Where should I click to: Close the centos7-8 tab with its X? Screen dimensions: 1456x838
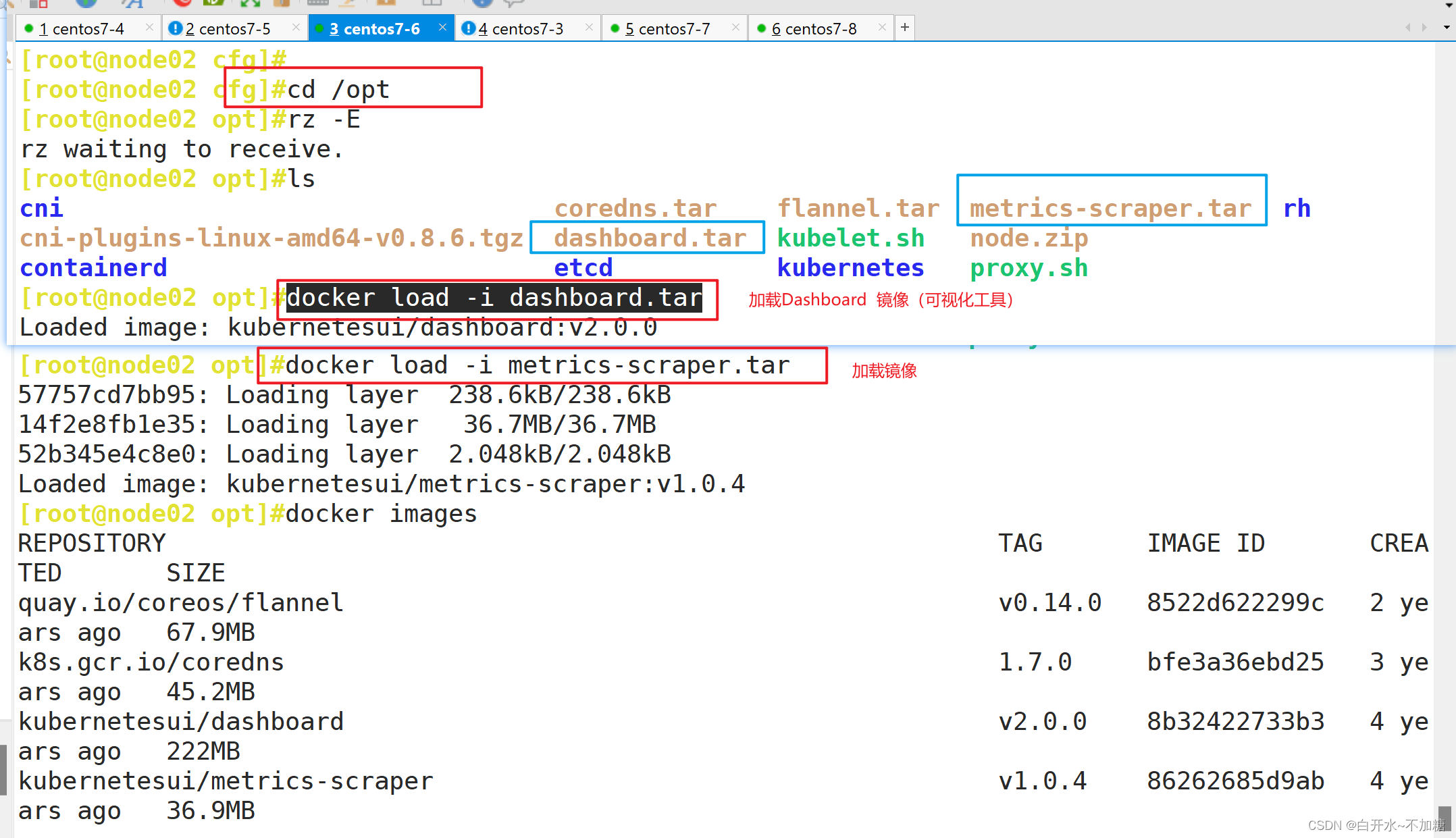coord(882,27)
